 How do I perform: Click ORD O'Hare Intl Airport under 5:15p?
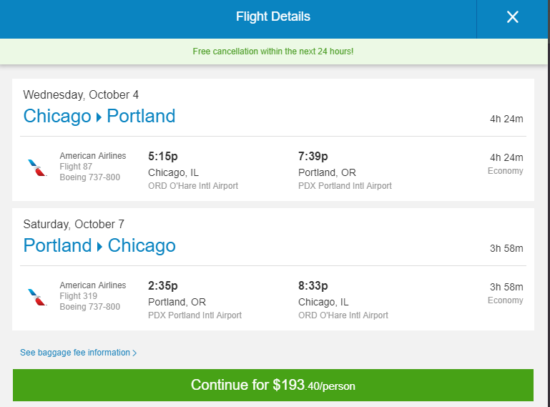[193, 186]
